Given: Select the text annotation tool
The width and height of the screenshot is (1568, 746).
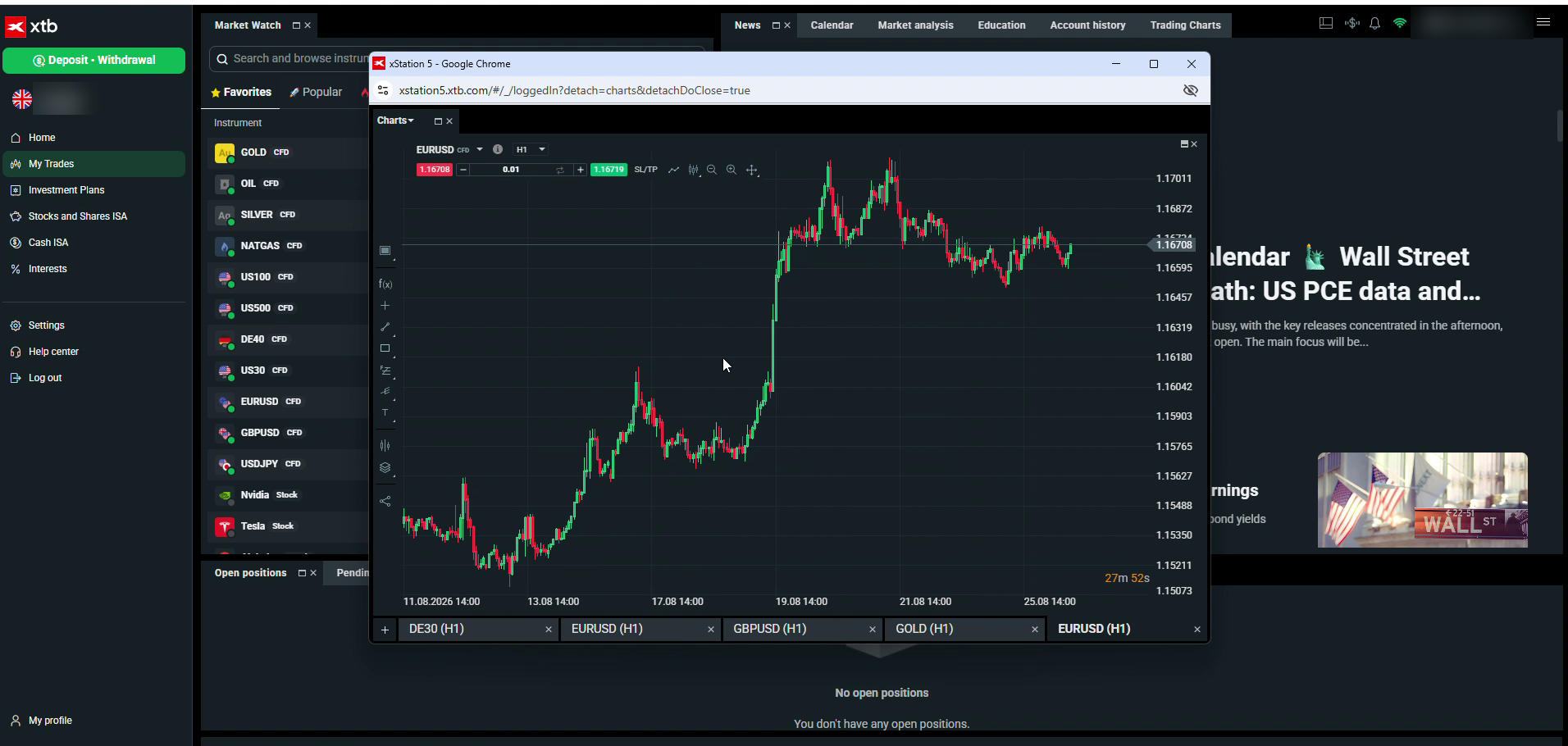Looking at the screenshot, I should coord(385,413).
